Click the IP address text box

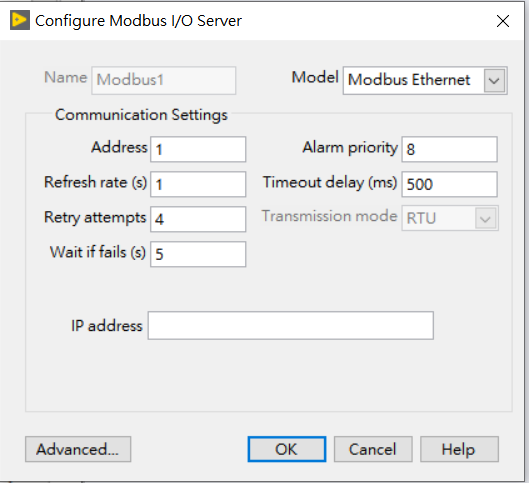290,325
